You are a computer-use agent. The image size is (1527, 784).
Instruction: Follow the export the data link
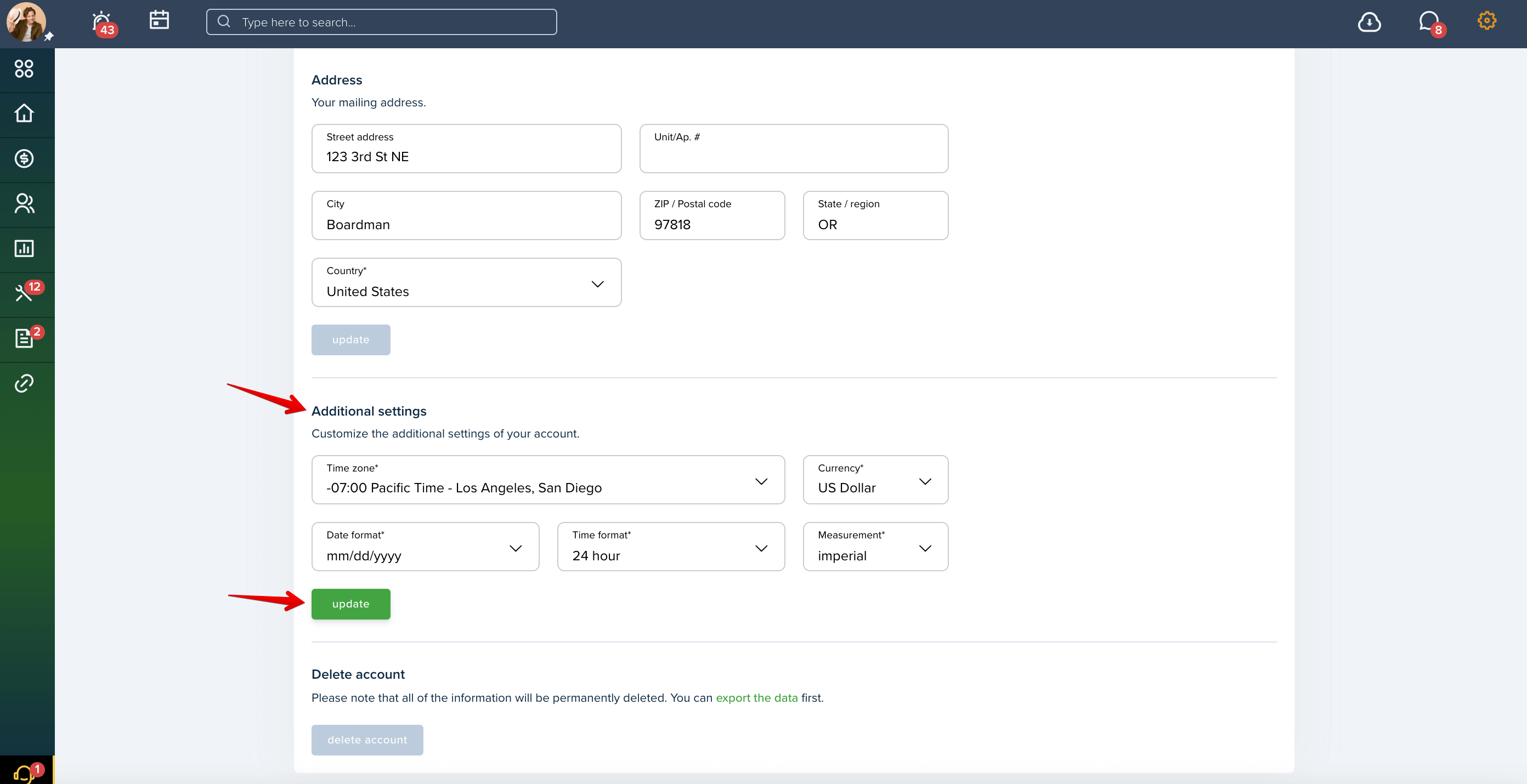756,698
